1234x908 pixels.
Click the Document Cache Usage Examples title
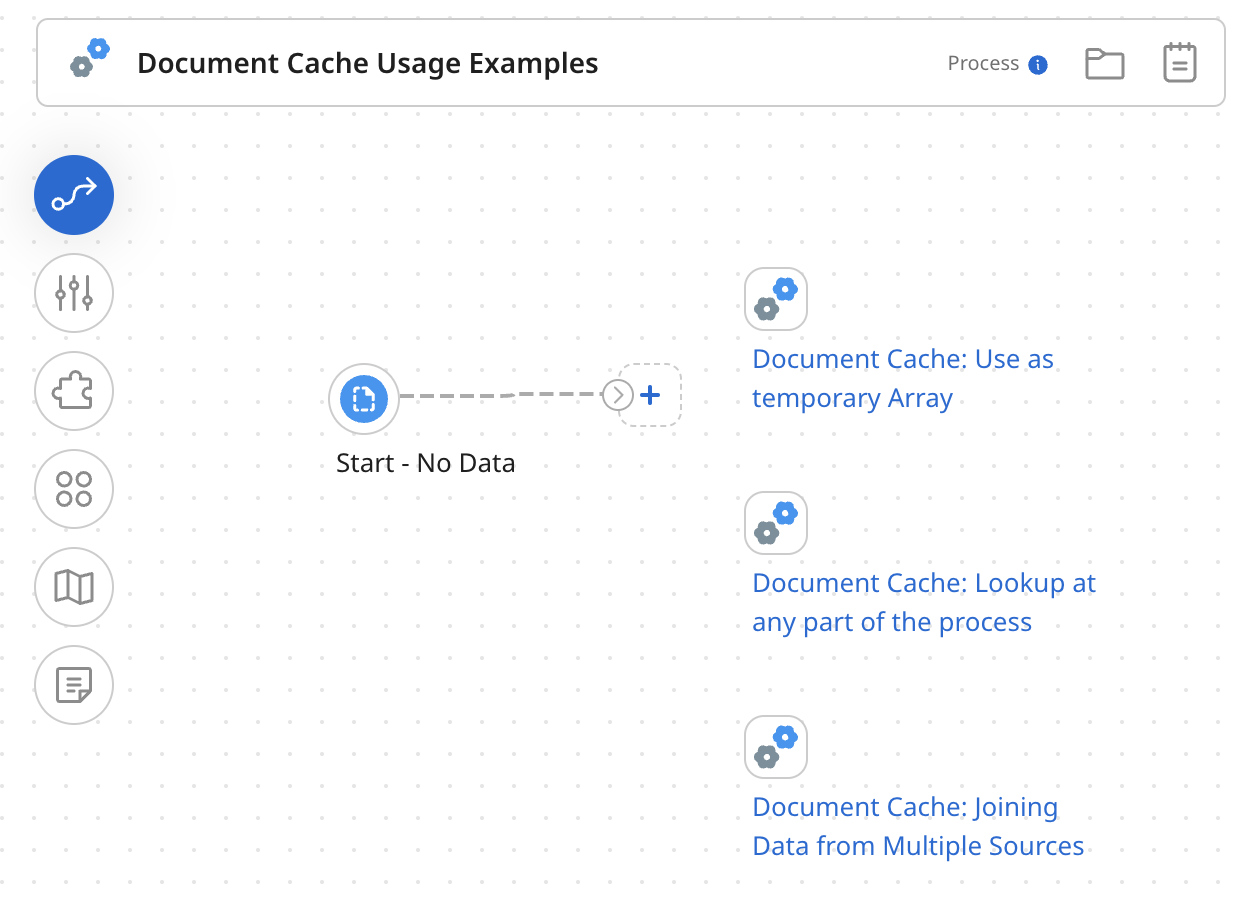[368, 63]
